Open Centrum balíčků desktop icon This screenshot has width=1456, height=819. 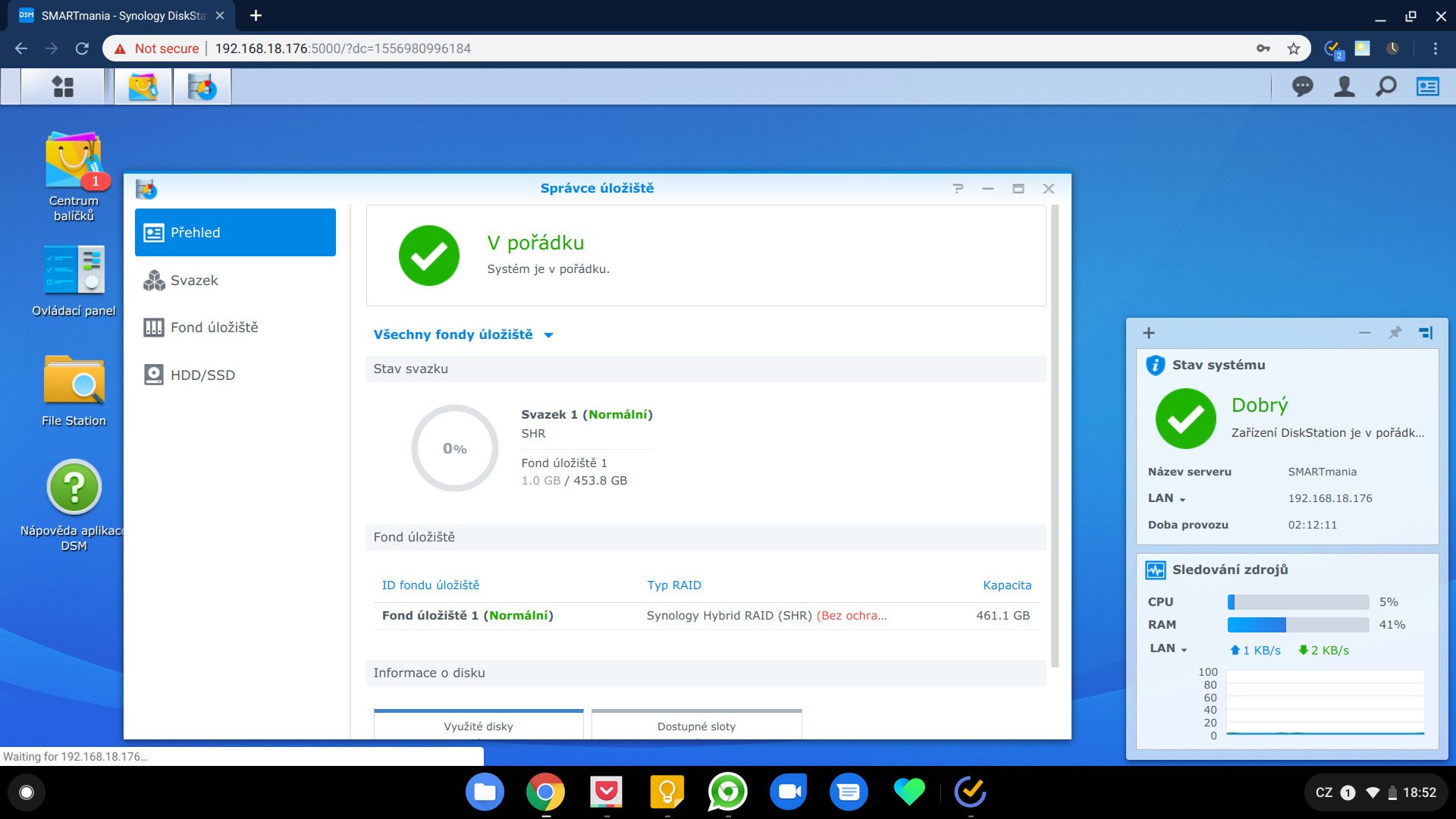click(x=74, y=176)
